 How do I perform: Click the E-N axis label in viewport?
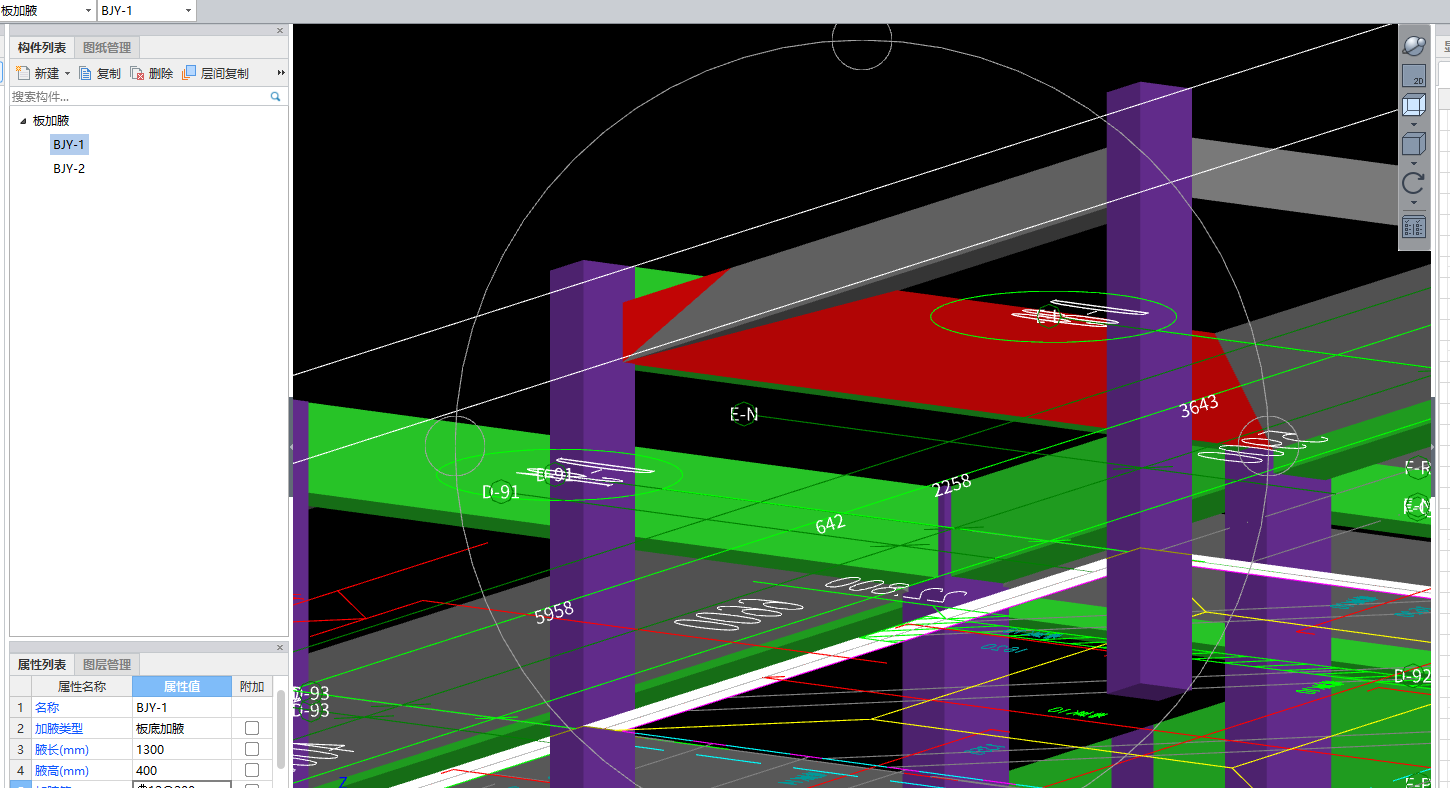coord(744,414)
